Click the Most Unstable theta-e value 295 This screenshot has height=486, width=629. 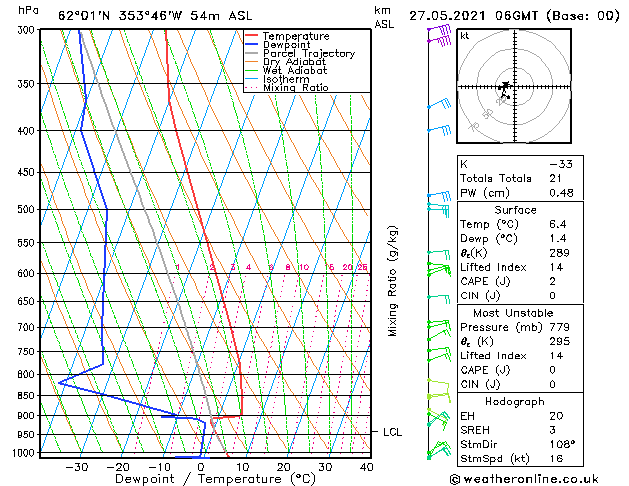(560, 342)
